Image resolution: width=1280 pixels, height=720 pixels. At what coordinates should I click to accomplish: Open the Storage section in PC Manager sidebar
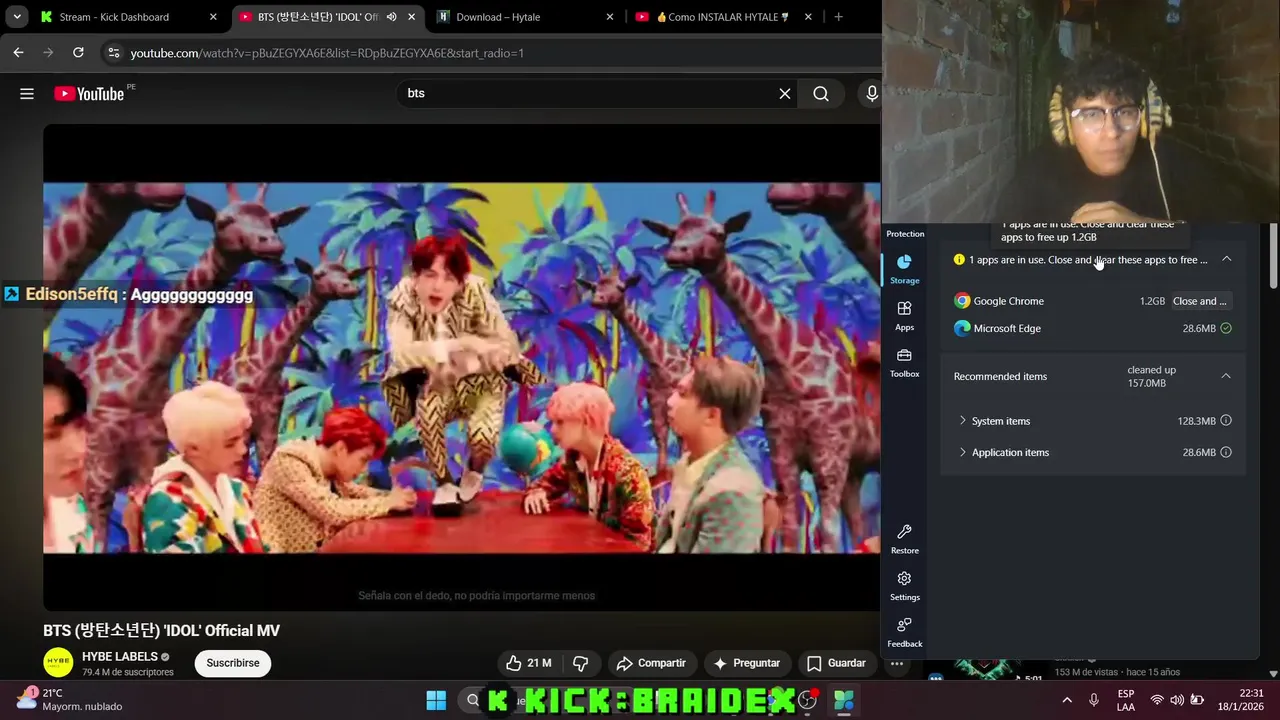[x=904, y=269]
